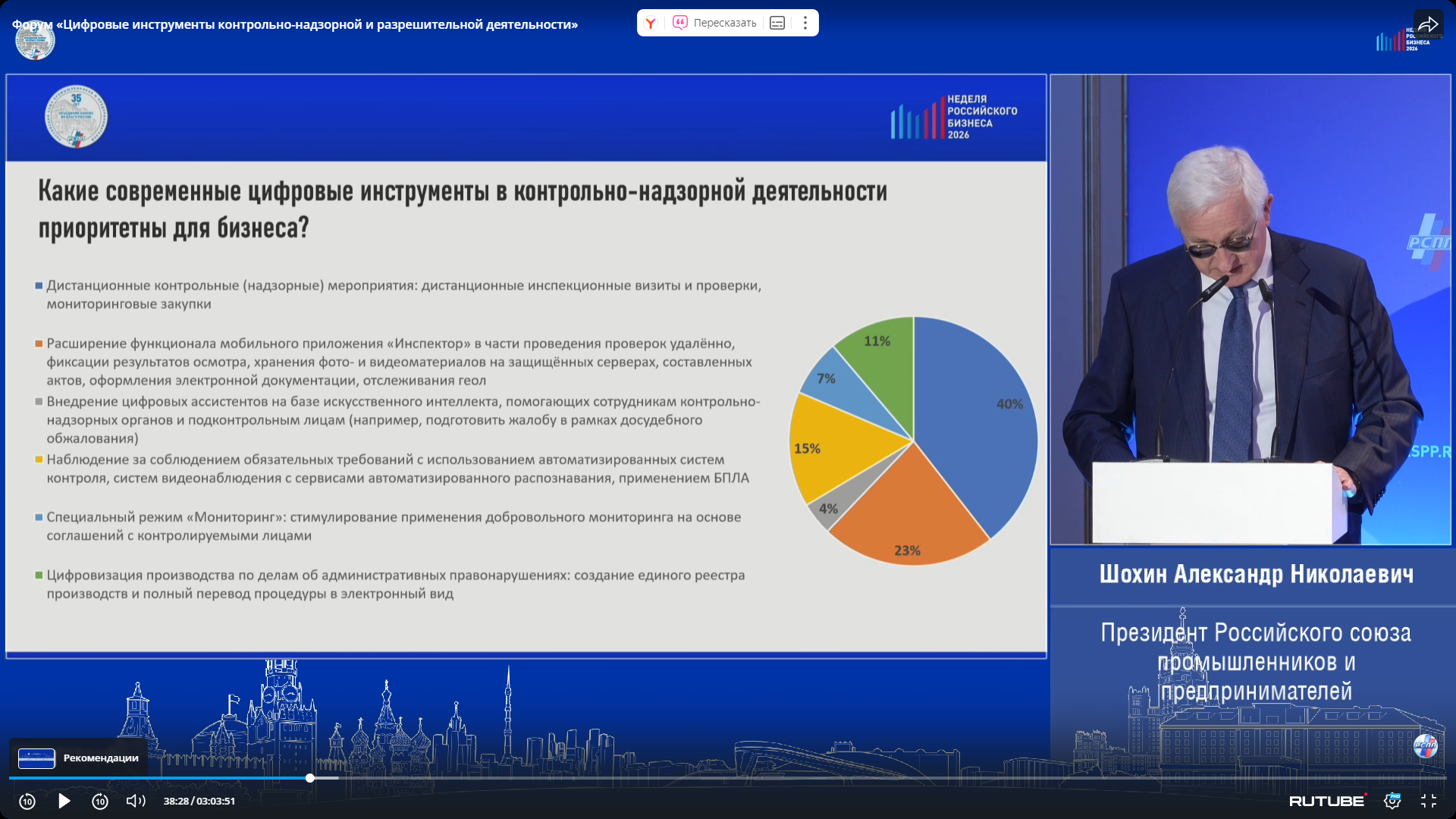Click the share arrow icon

[1428, 24]
